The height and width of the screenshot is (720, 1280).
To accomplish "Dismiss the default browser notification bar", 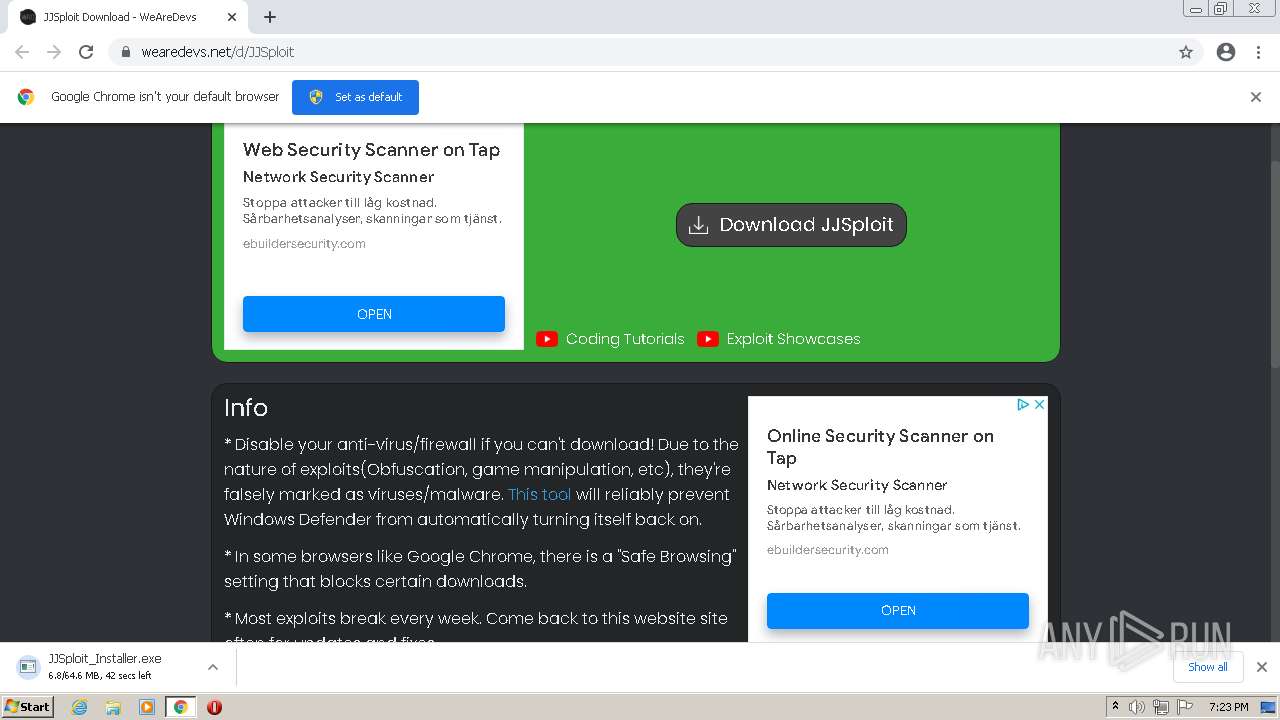I will click(x=1256, y=97).
